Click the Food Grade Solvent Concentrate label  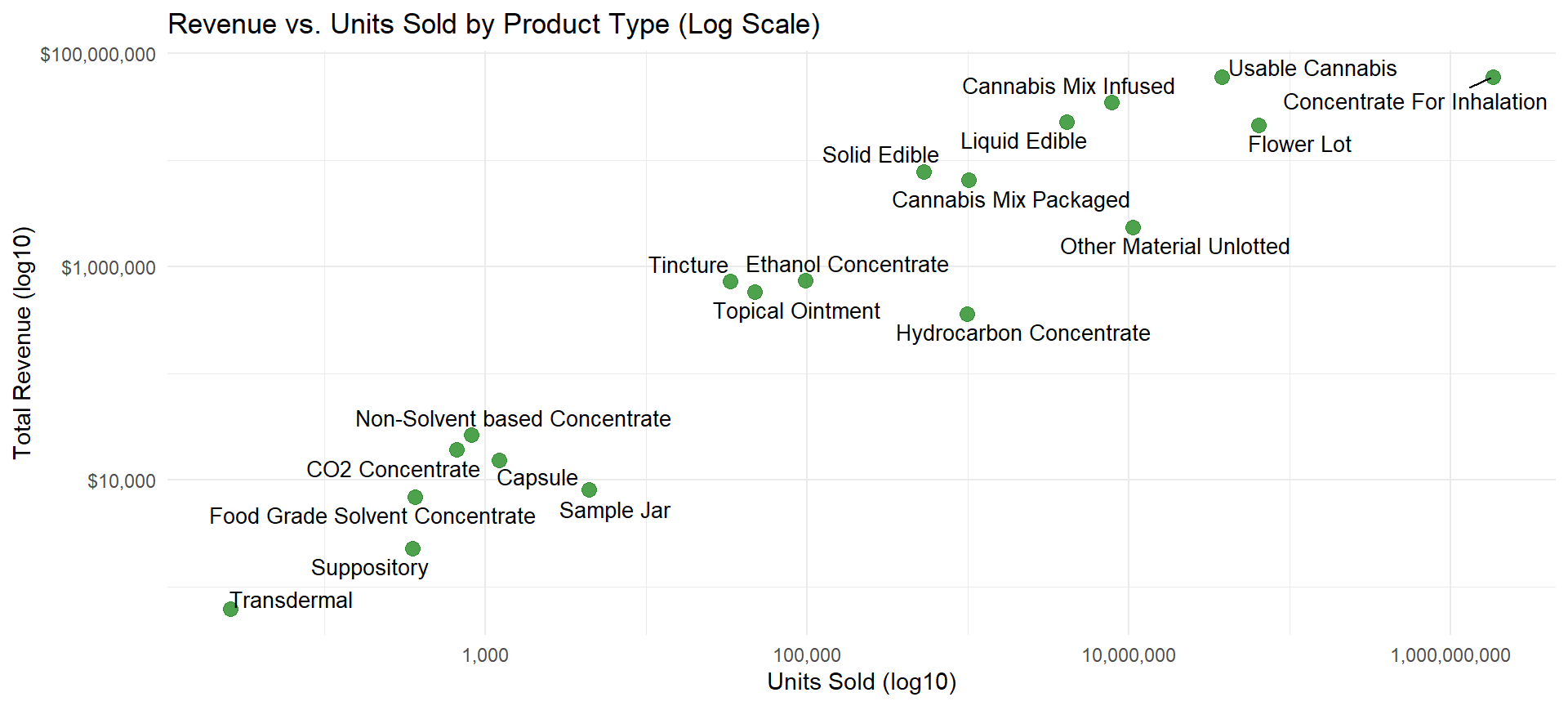[x=372, y=516]
